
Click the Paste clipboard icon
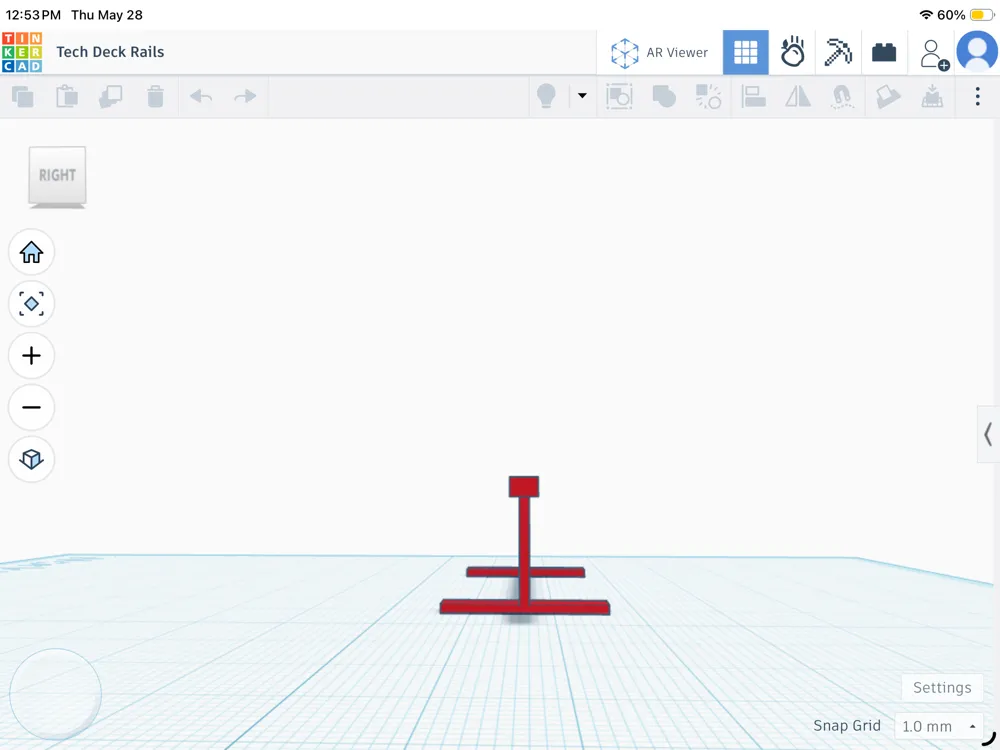click(x=67, y=96)
